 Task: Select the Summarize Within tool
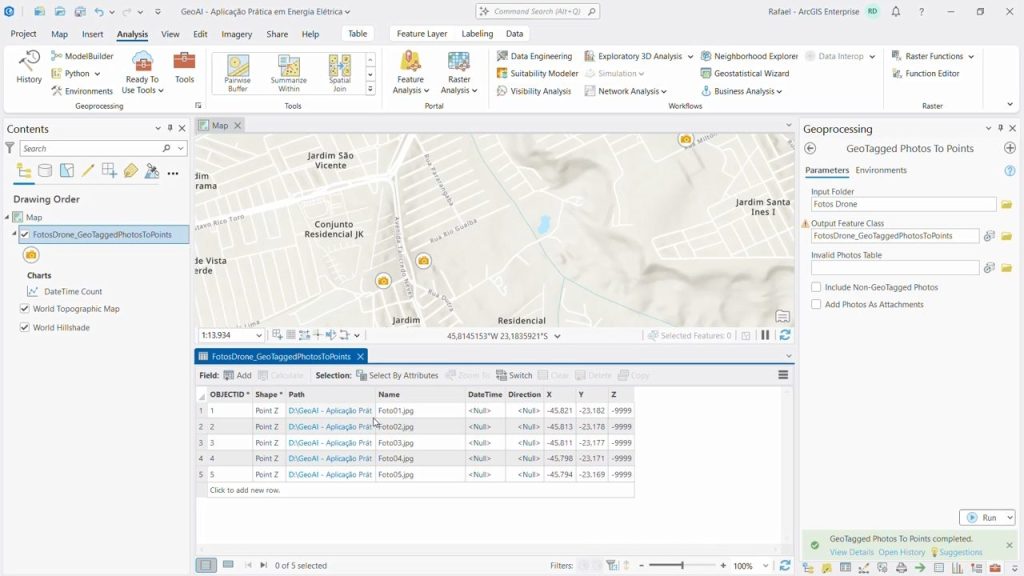pos(289,73)
